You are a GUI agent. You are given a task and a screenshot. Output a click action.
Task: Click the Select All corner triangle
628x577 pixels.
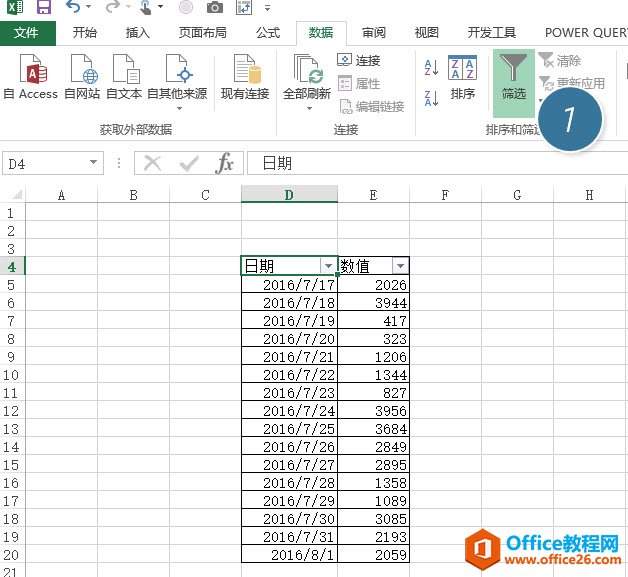(16, 195)
